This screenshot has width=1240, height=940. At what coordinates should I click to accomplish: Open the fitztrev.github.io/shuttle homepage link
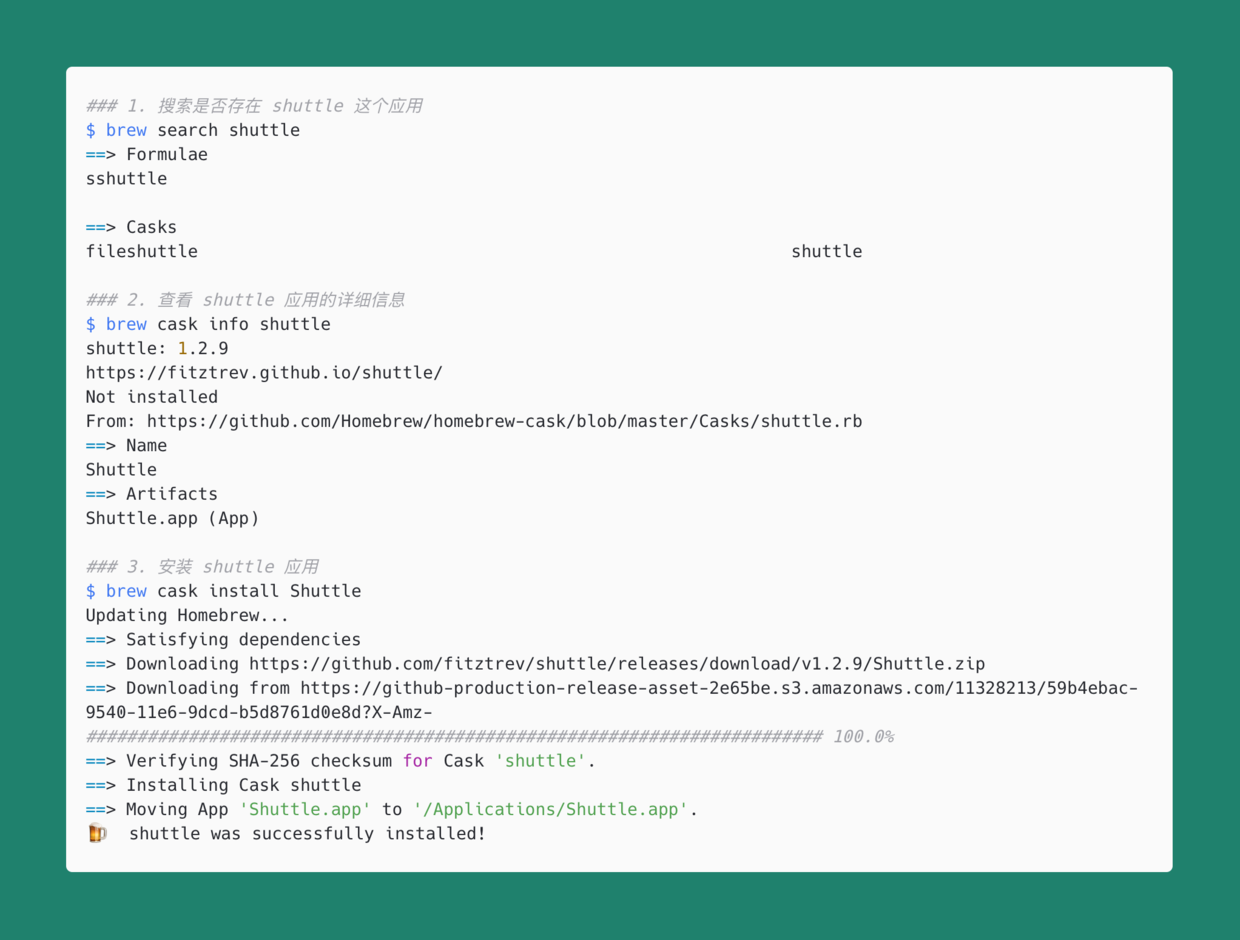coord(264,373)
